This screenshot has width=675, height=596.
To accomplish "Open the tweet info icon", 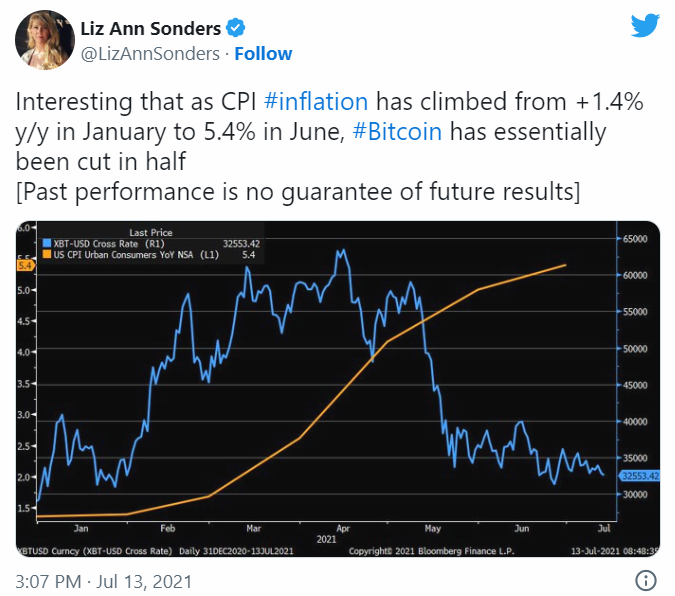I will point(647,580).
